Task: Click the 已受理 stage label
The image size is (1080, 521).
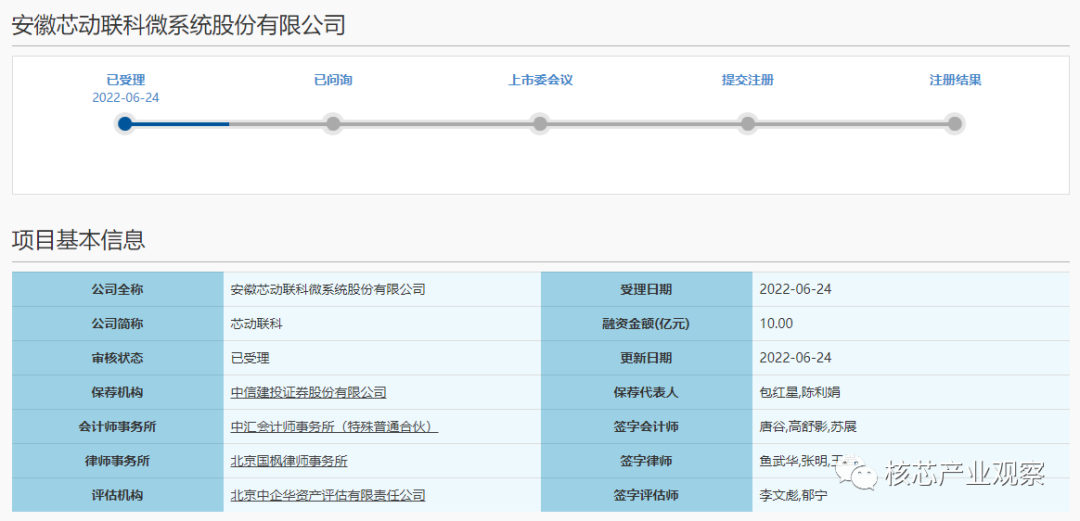Action: point(126,80)
